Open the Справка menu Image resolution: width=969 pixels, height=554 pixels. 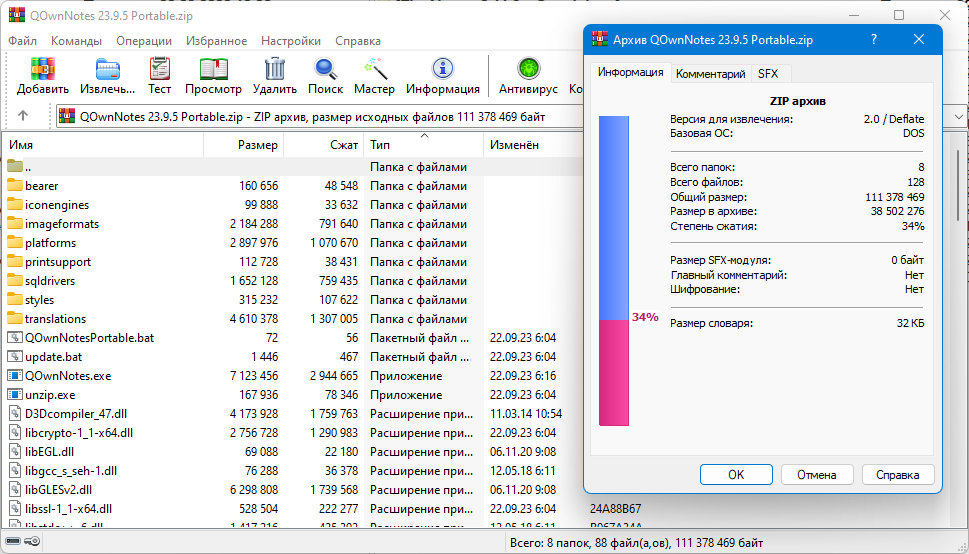click(x=358, y=41)
